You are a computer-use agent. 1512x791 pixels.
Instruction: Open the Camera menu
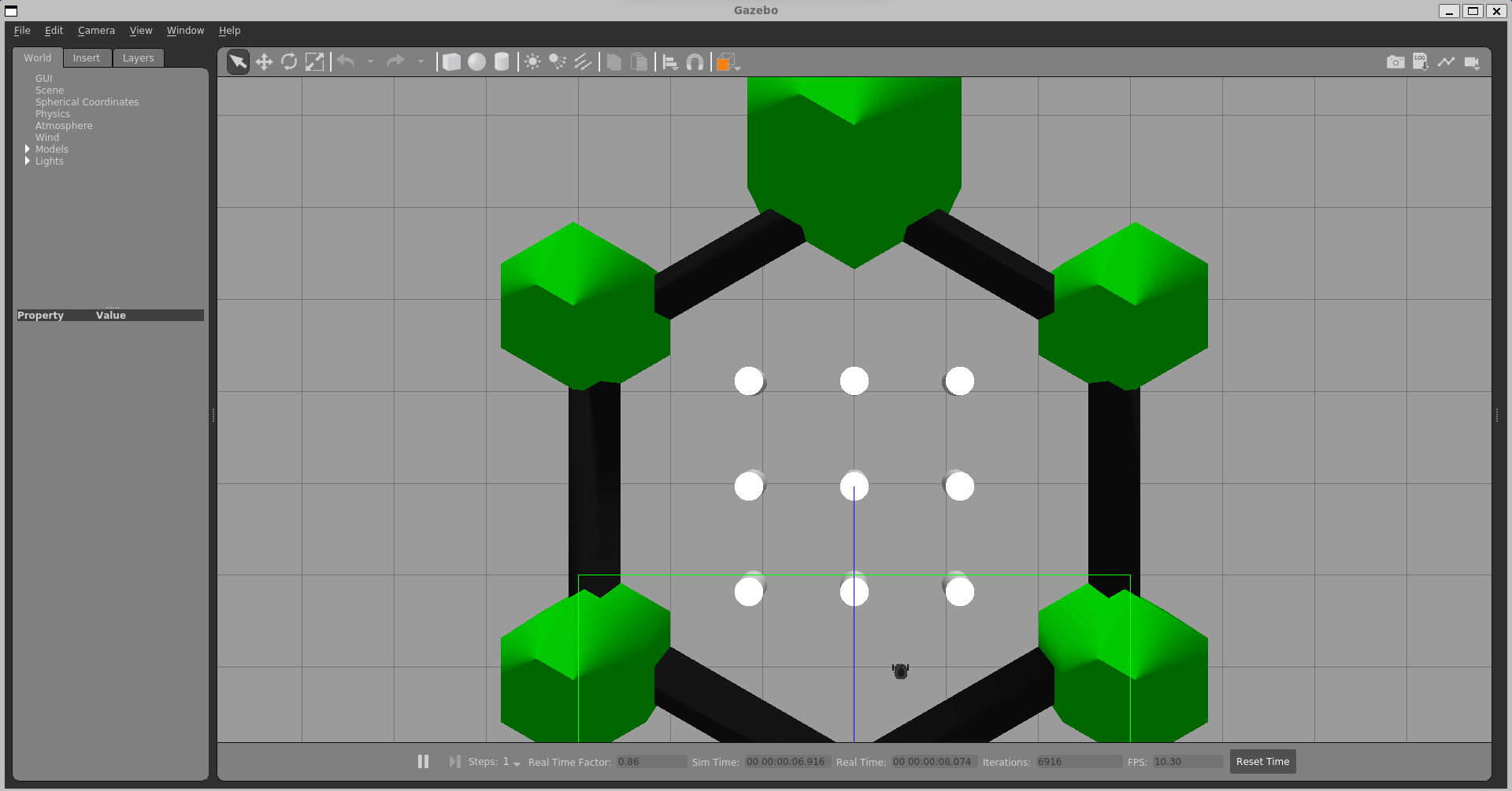(96, 31)
